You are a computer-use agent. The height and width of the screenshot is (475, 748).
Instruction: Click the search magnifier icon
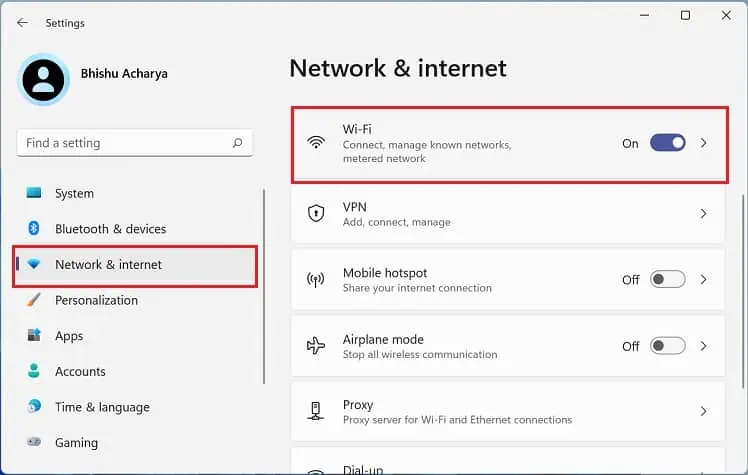[x=237, y=143]
